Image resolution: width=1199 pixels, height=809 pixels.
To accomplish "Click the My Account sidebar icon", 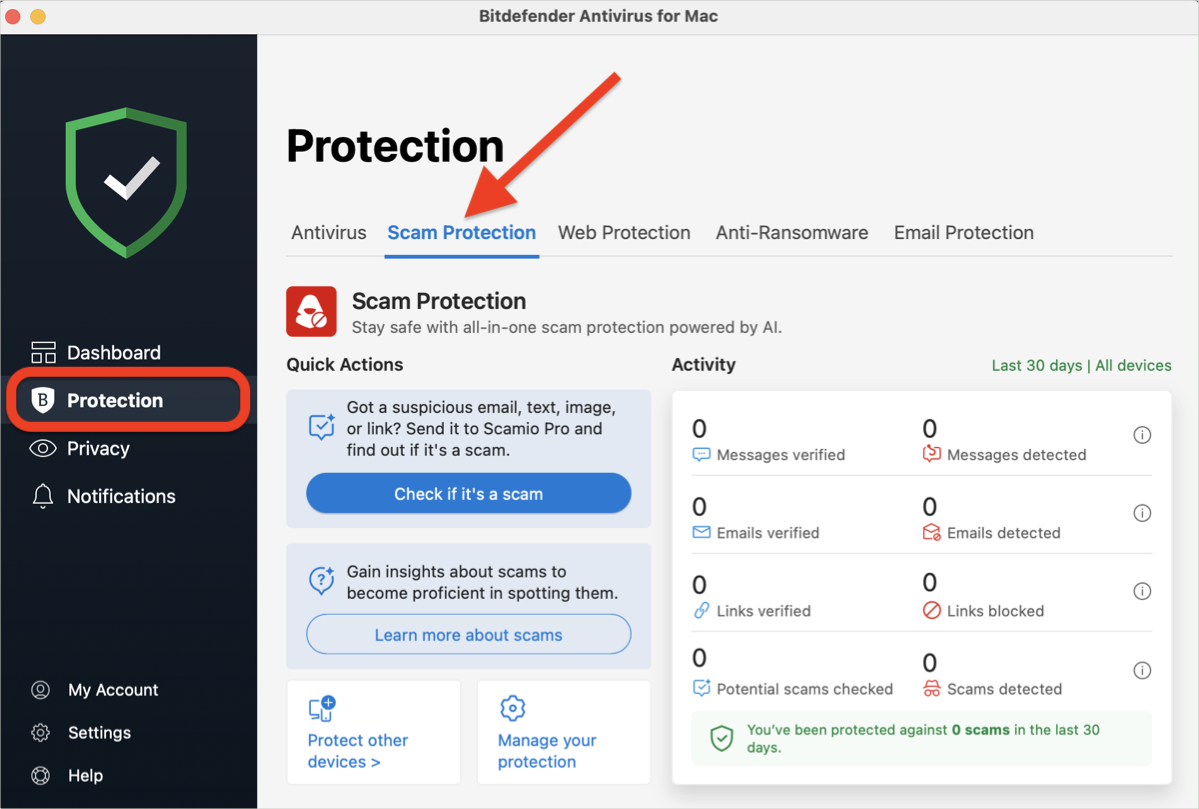I will coord(41,689).
